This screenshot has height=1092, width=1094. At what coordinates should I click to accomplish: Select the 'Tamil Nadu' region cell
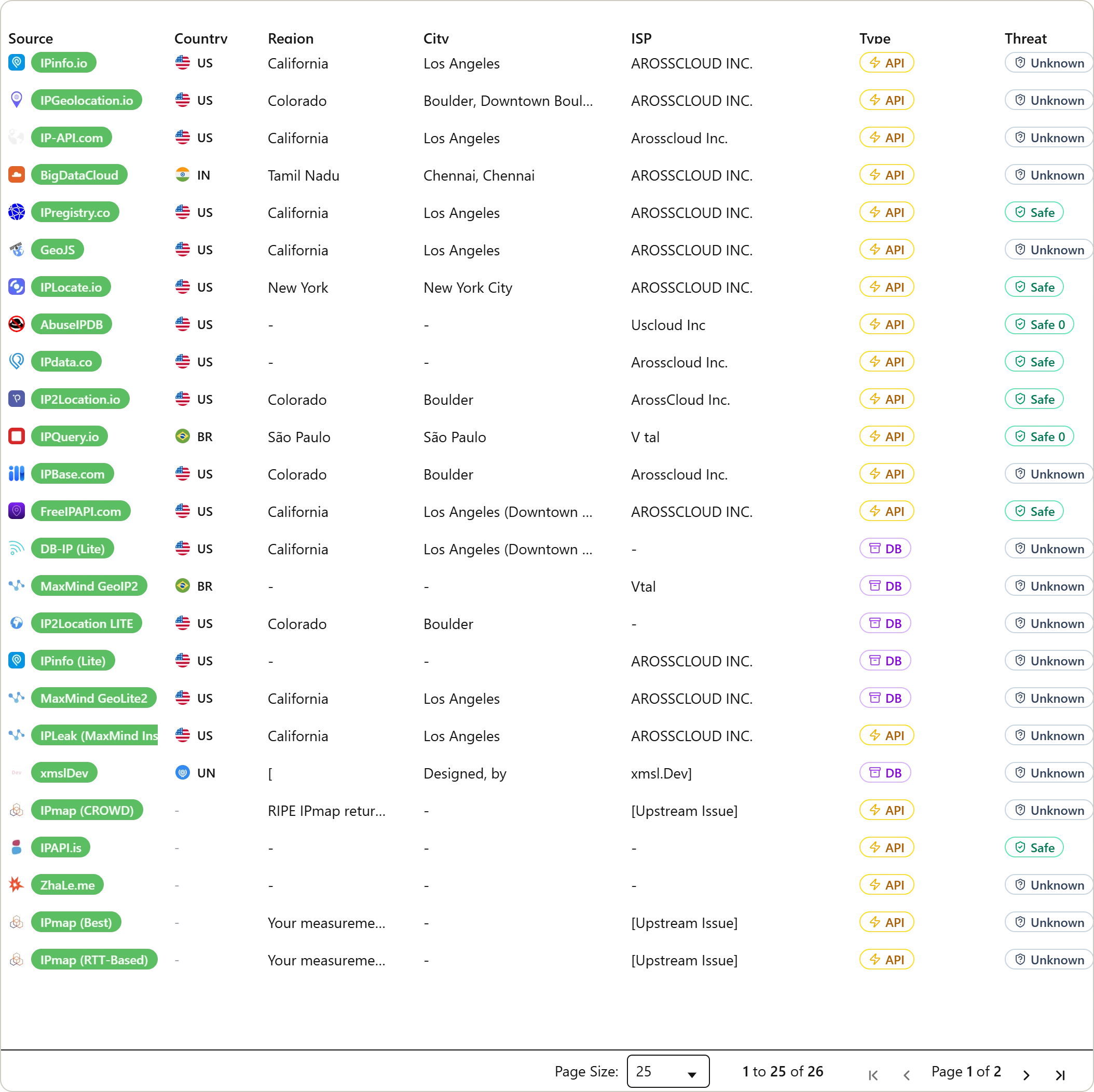click(x=304, y=175)
